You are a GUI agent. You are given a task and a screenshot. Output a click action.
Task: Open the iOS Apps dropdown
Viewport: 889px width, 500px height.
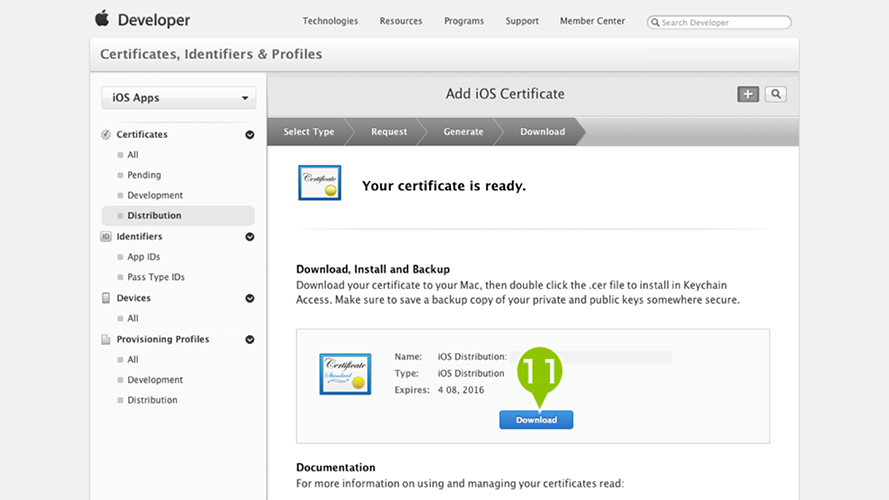pyautogui.click(x=179, y=98)
